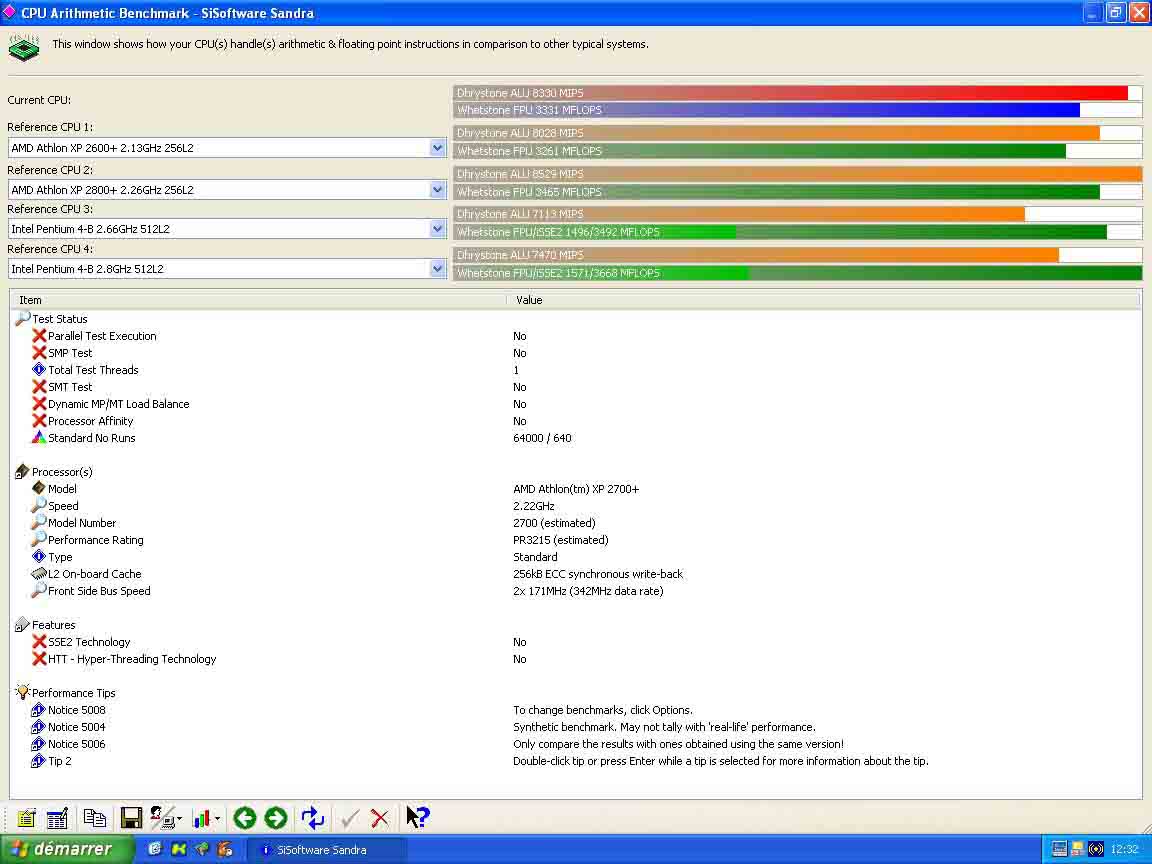Click the first notepad icon in toolbar
The image size is (1152, 864).
pyautogui.click(x=26, y=819)
